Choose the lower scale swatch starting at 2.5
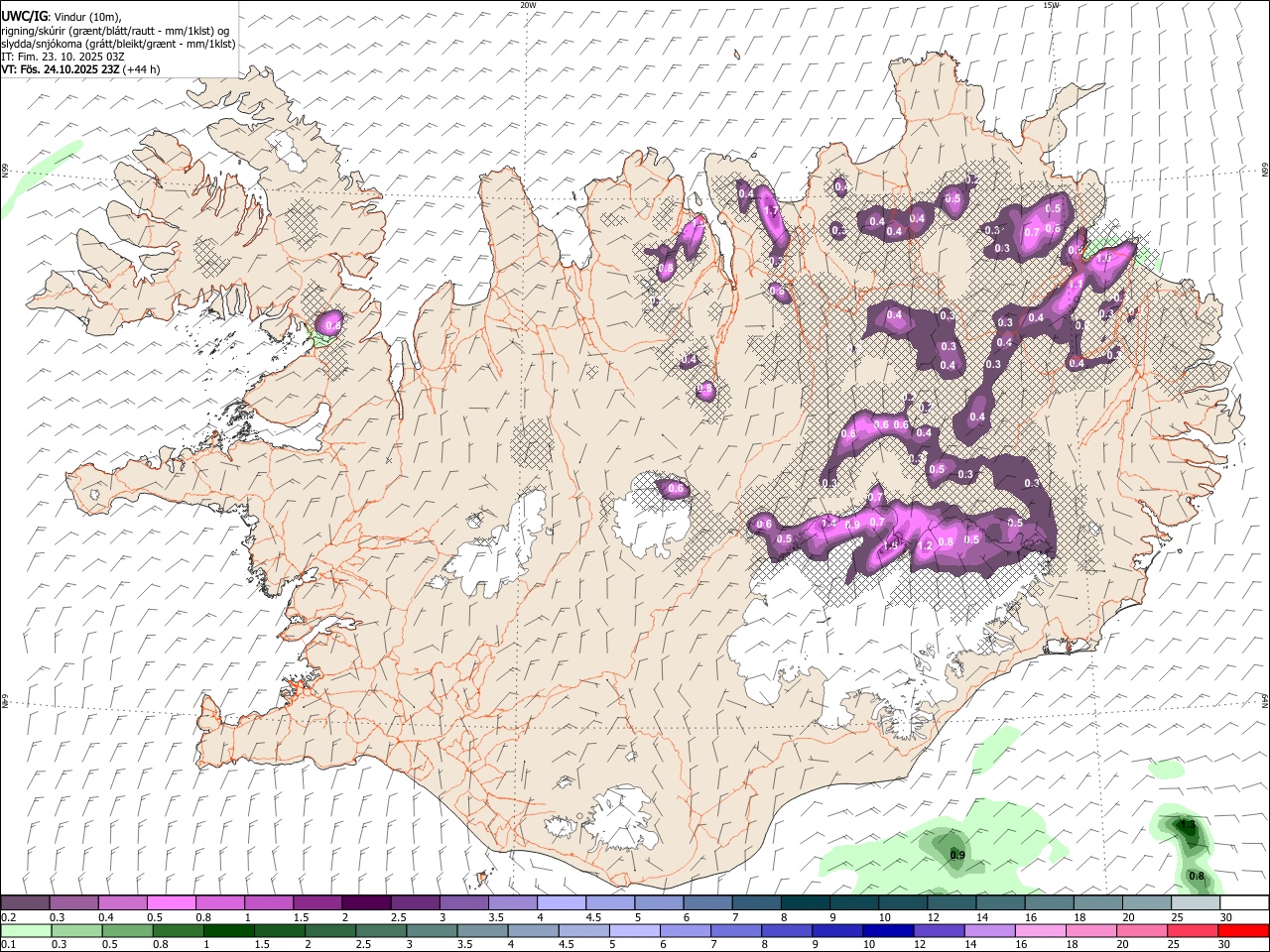 [381, 930]
